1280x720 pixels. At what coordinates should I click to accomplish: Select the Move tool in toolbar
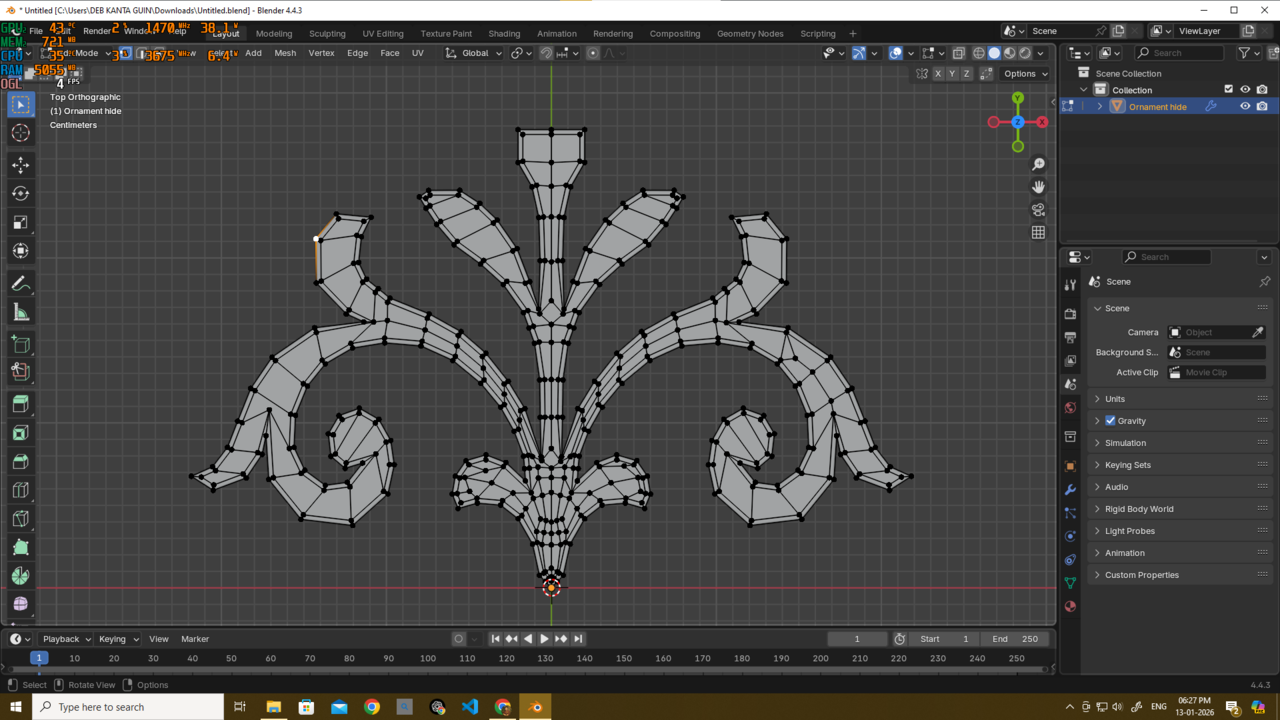tap(20, 164)
